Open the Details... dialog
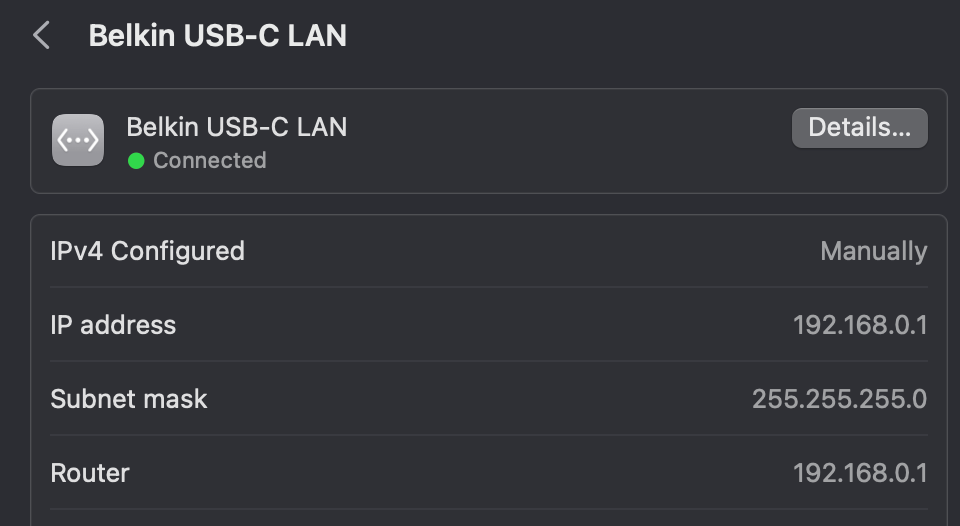Viewport: 960px width, 526px height. (x=859, y=128)
